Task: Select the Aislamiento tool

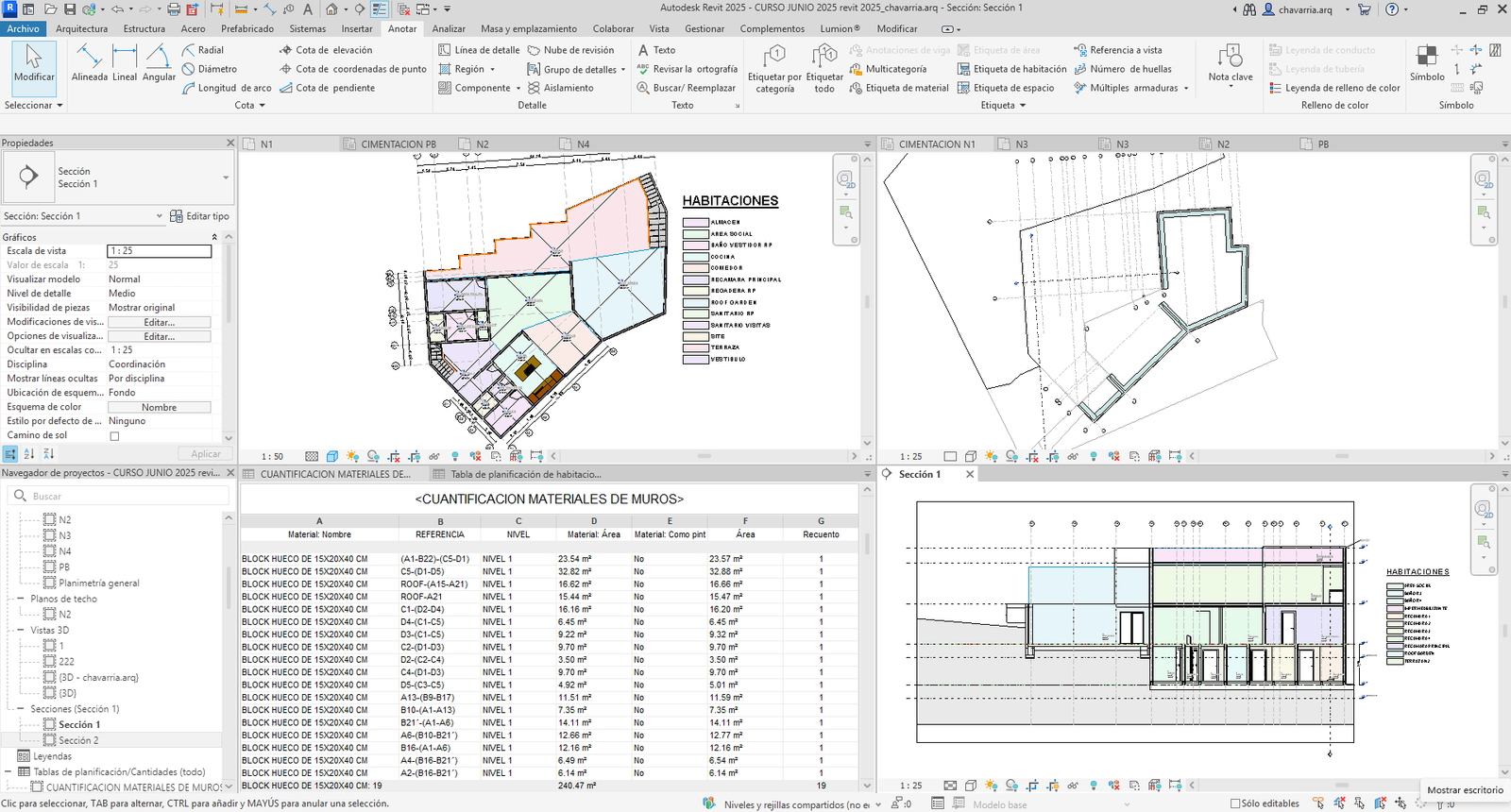Action: [561, 88]
